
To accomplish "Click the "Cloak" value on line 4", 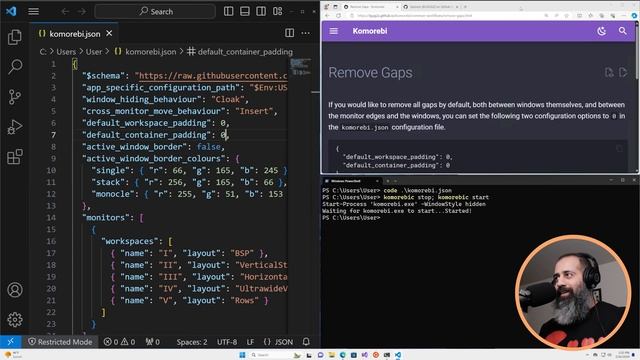I will 228,99.
